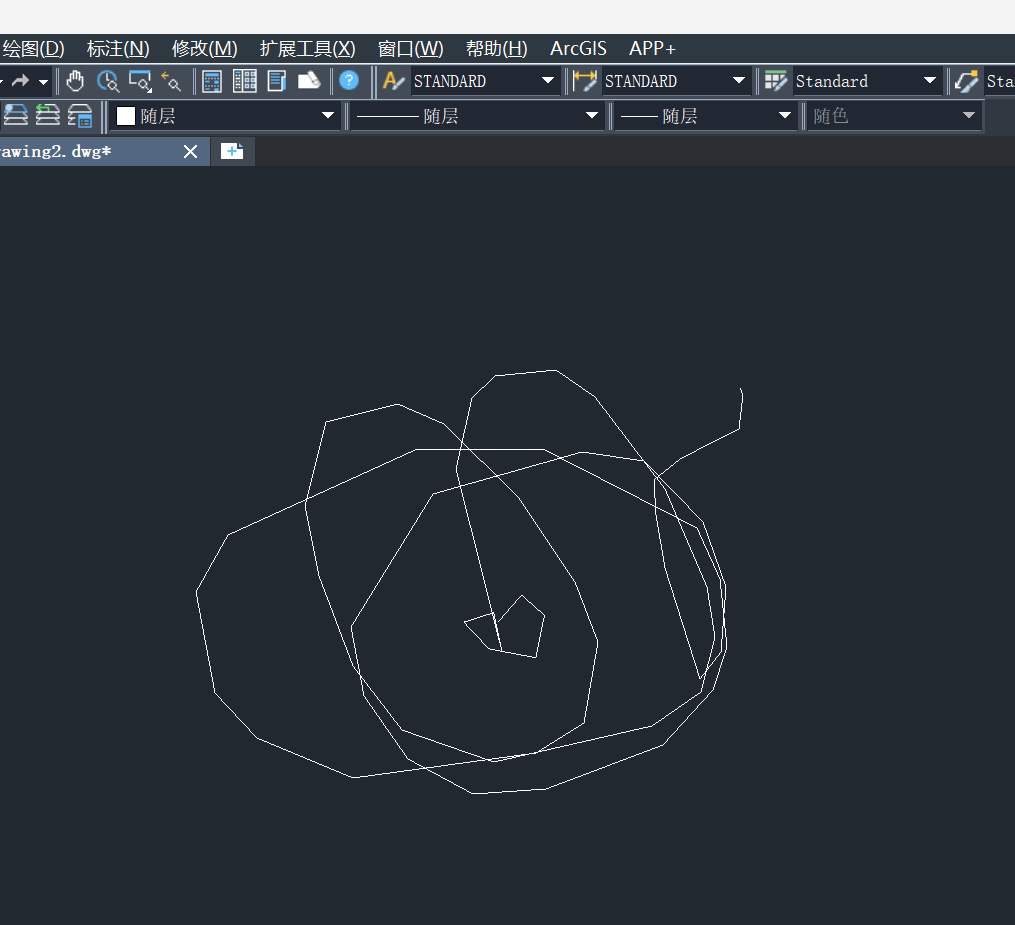Open the design center grid icon
This screenshot has width=1015, height=925.
244,81
